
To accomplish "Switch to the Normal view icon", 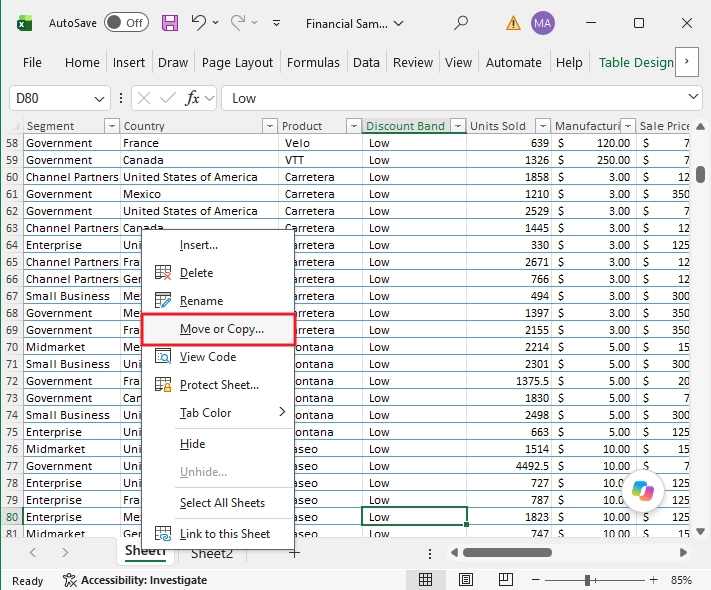I will click(x=425, y=580).
